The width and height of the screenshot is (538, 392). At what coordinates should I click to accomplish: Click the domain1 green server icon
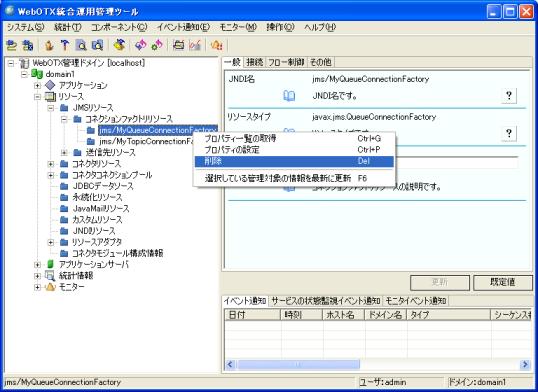click(37, 74)
